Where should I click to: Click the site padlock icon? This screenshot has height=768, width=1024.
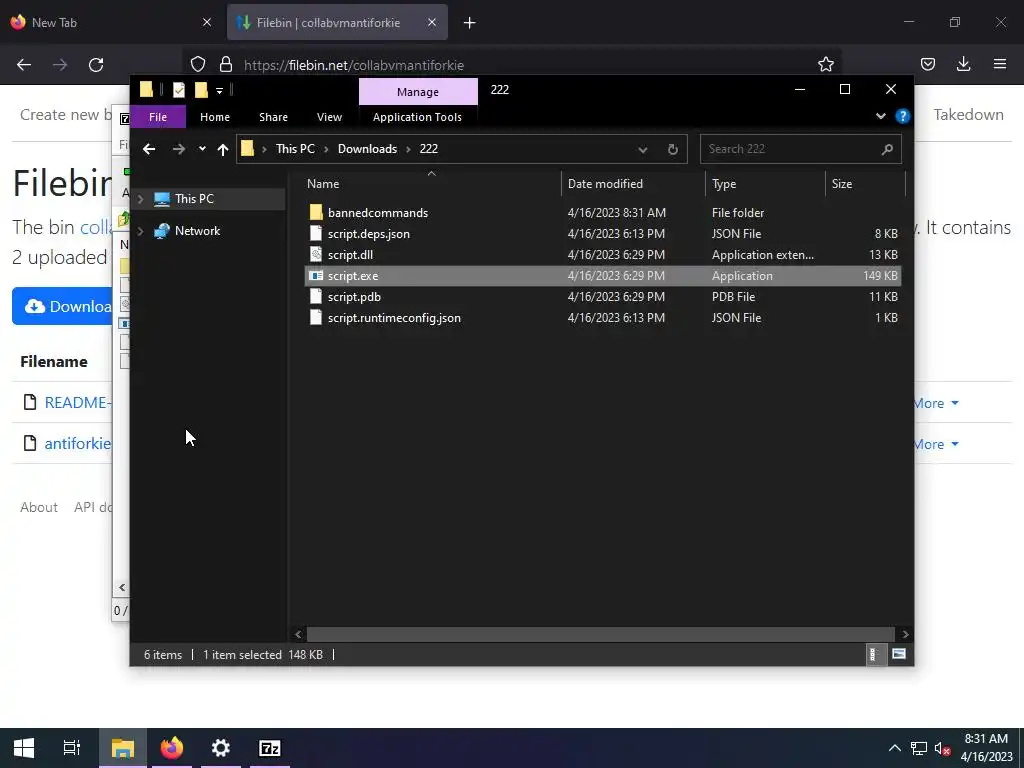coord(225,64)
